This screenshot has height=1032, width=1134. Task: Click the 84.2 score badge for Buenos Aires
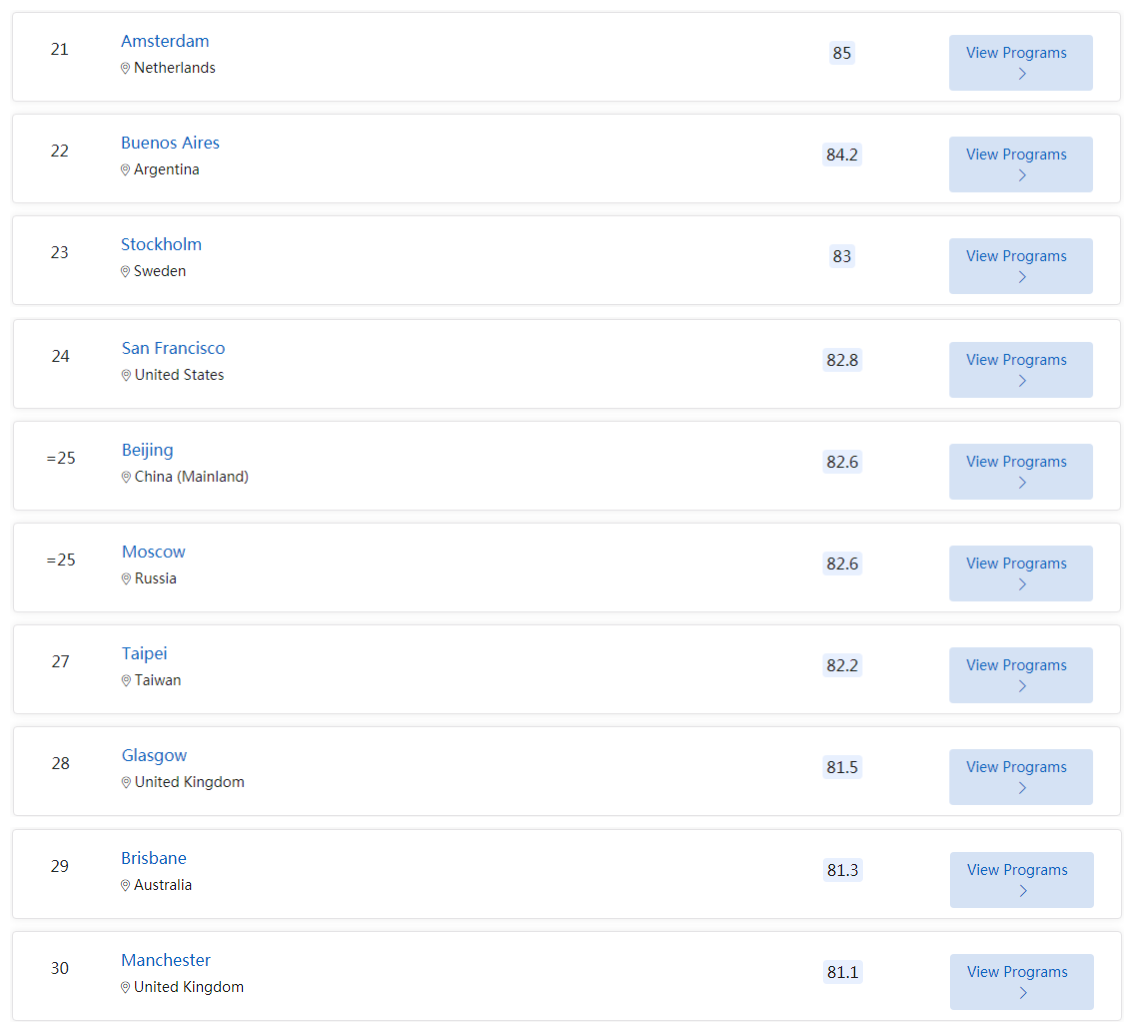[x=842, y=155]
